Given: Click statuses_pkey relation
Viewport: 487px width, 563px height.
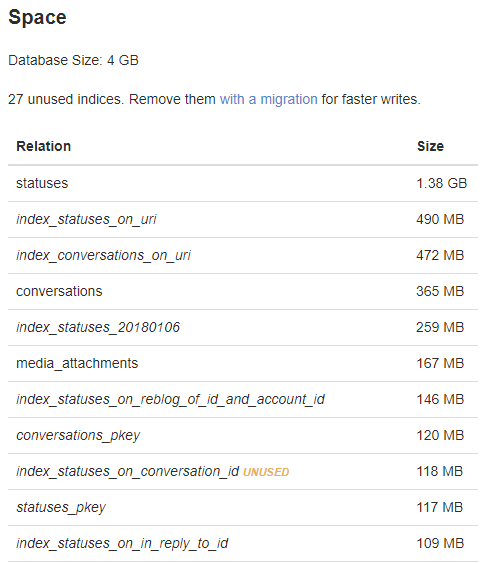Looking at the screenshot, I should pos(61,507).
